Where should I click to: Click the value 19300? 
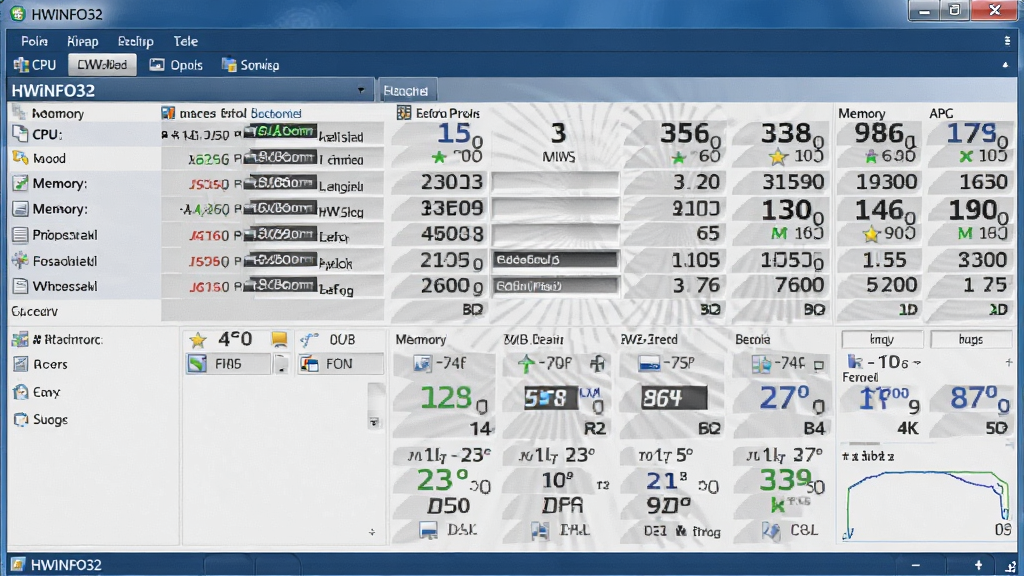click(x=886, y=182)
